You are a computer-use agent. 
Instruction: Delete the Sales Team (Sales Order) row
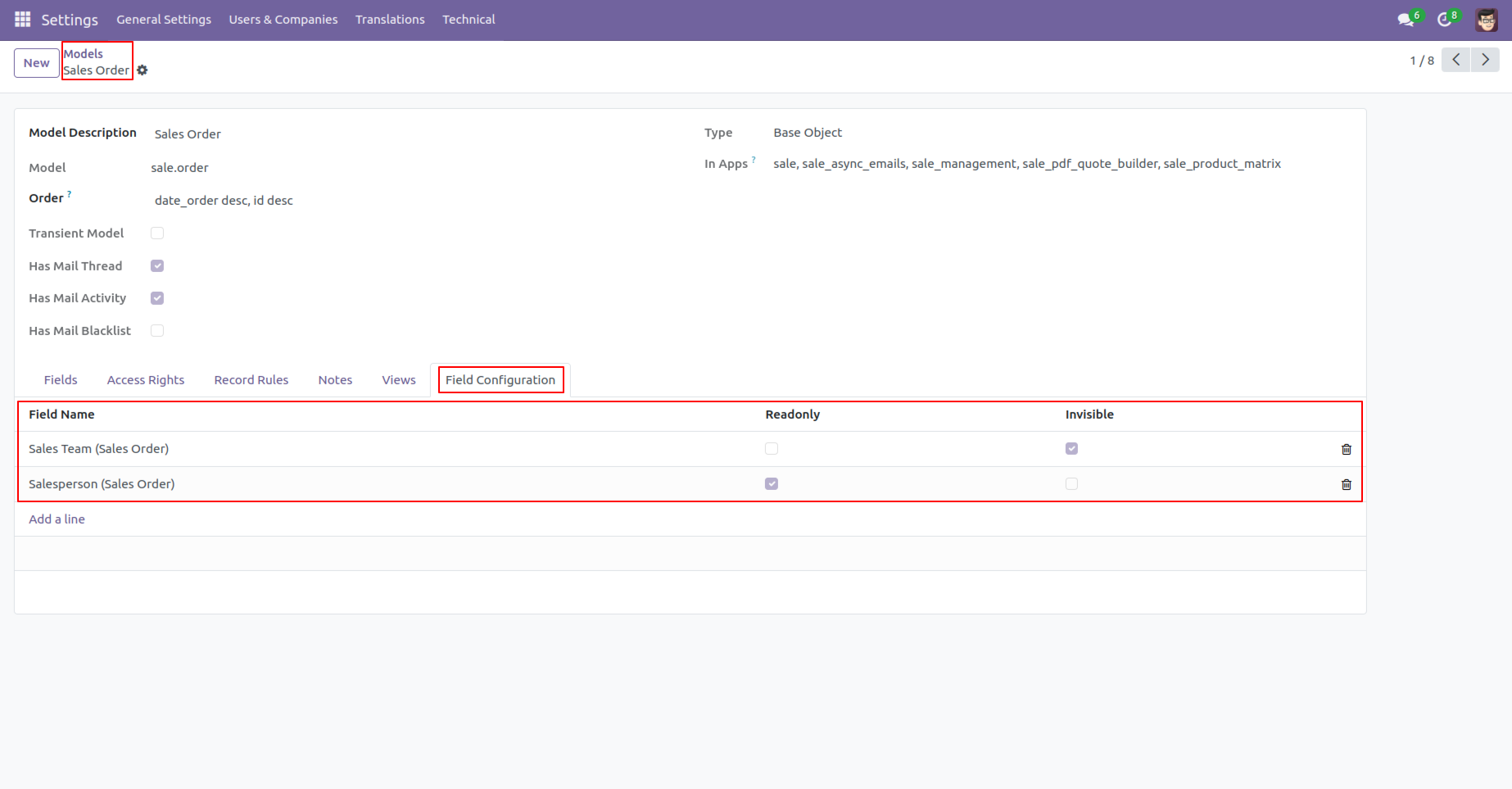(x=1346, y=449)
